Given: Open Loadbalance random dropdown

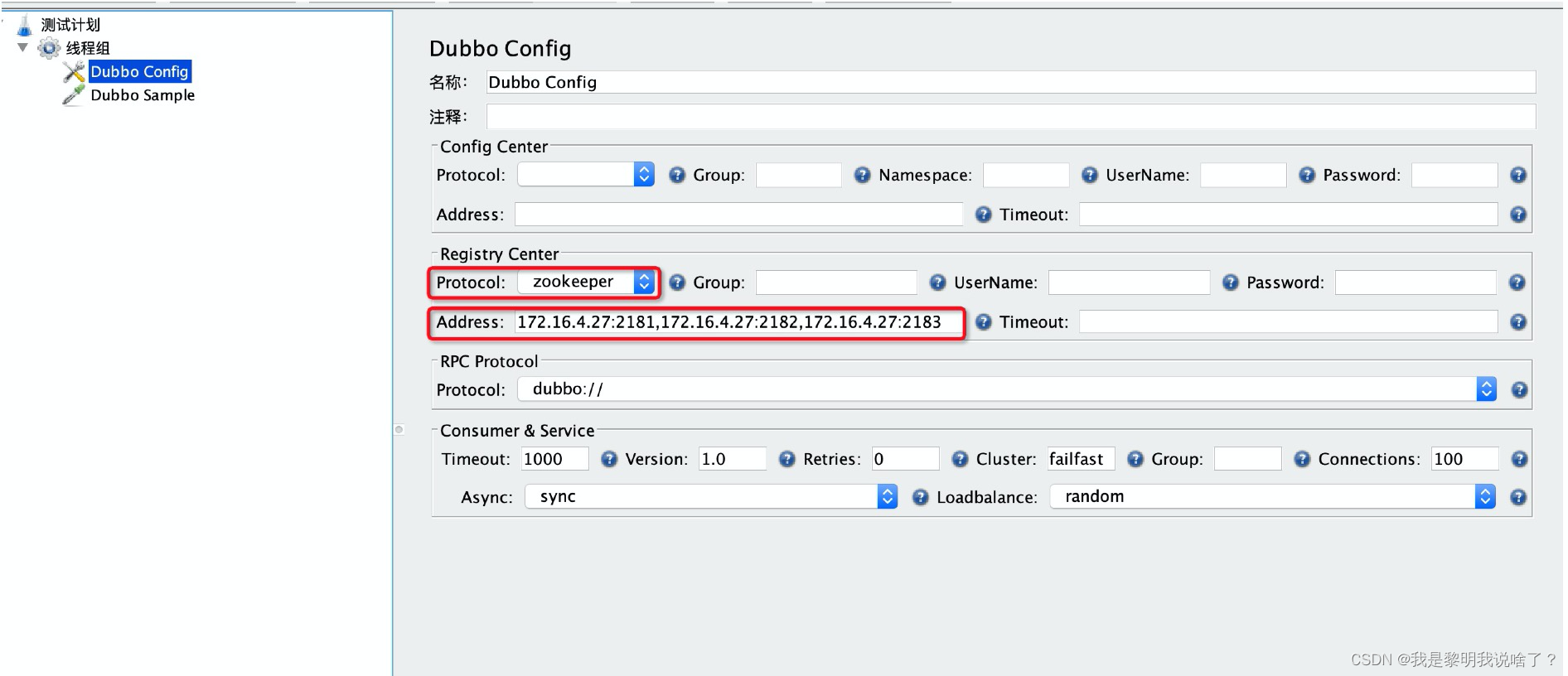Looking at the screenshot, I should click(1272, 496).
